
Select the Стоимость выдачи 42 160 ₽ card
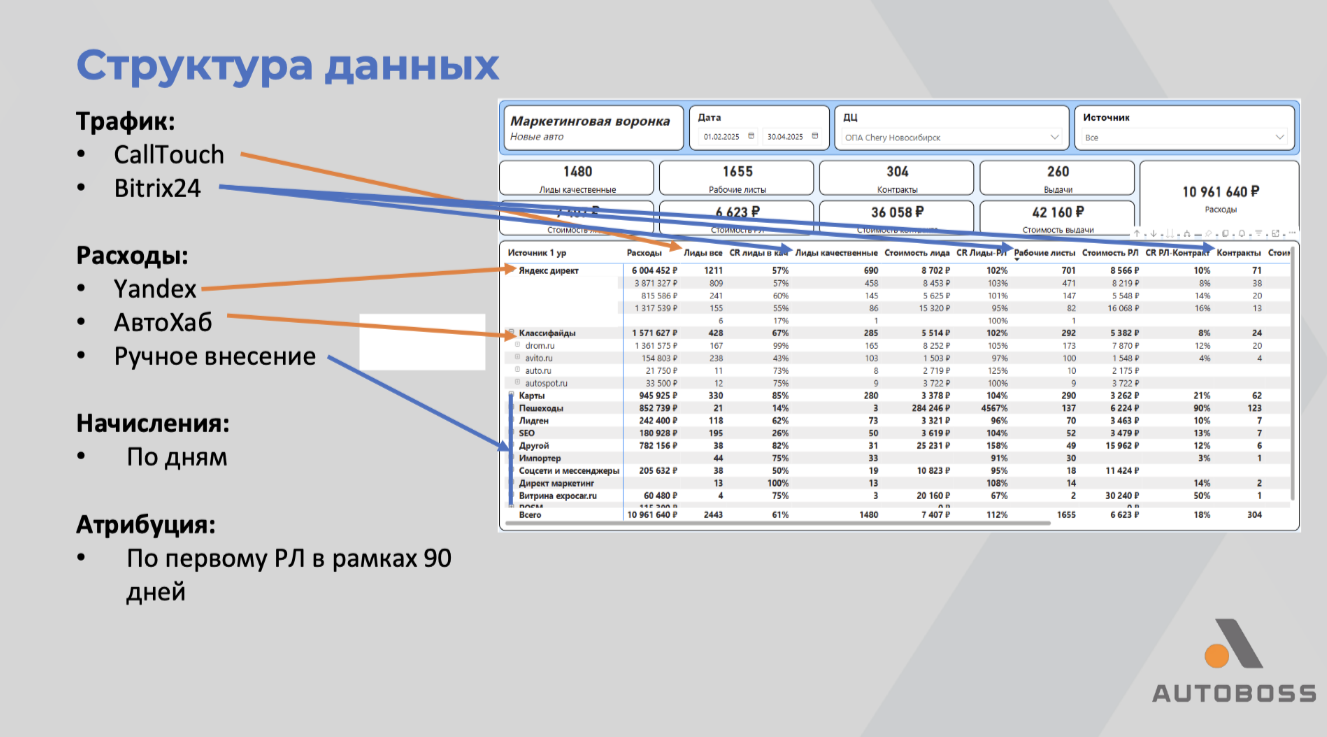point(1057,218)
